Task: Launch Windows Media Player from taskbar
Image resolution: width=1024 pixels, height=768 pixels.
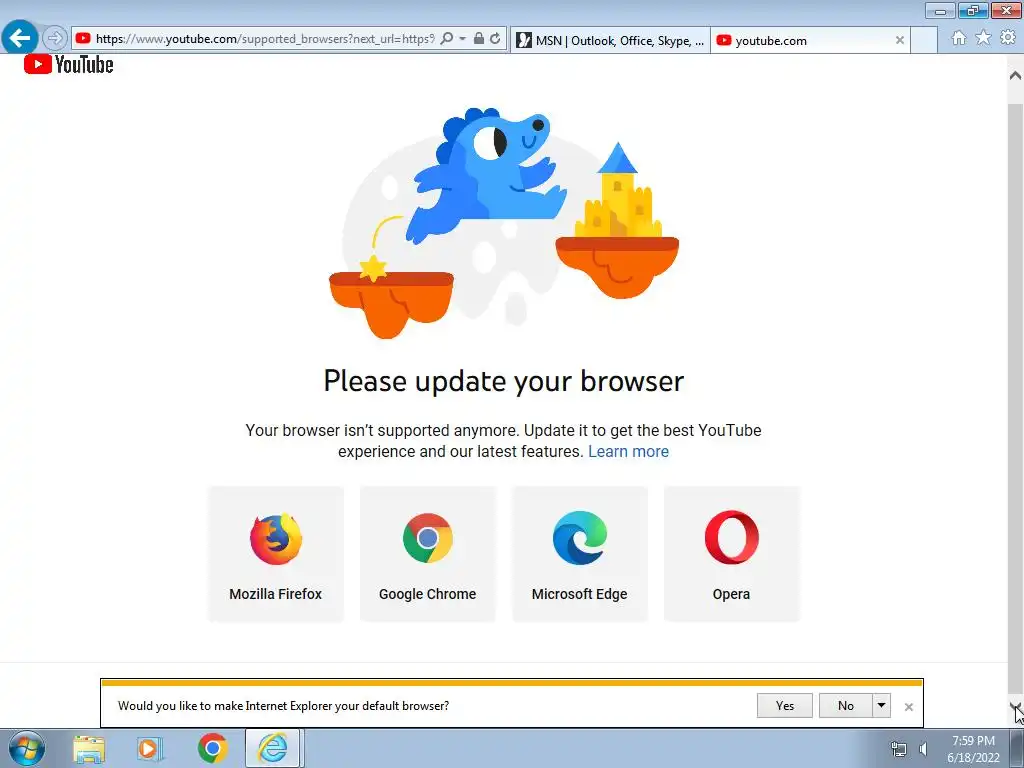Action: click(x=150, y=748)
